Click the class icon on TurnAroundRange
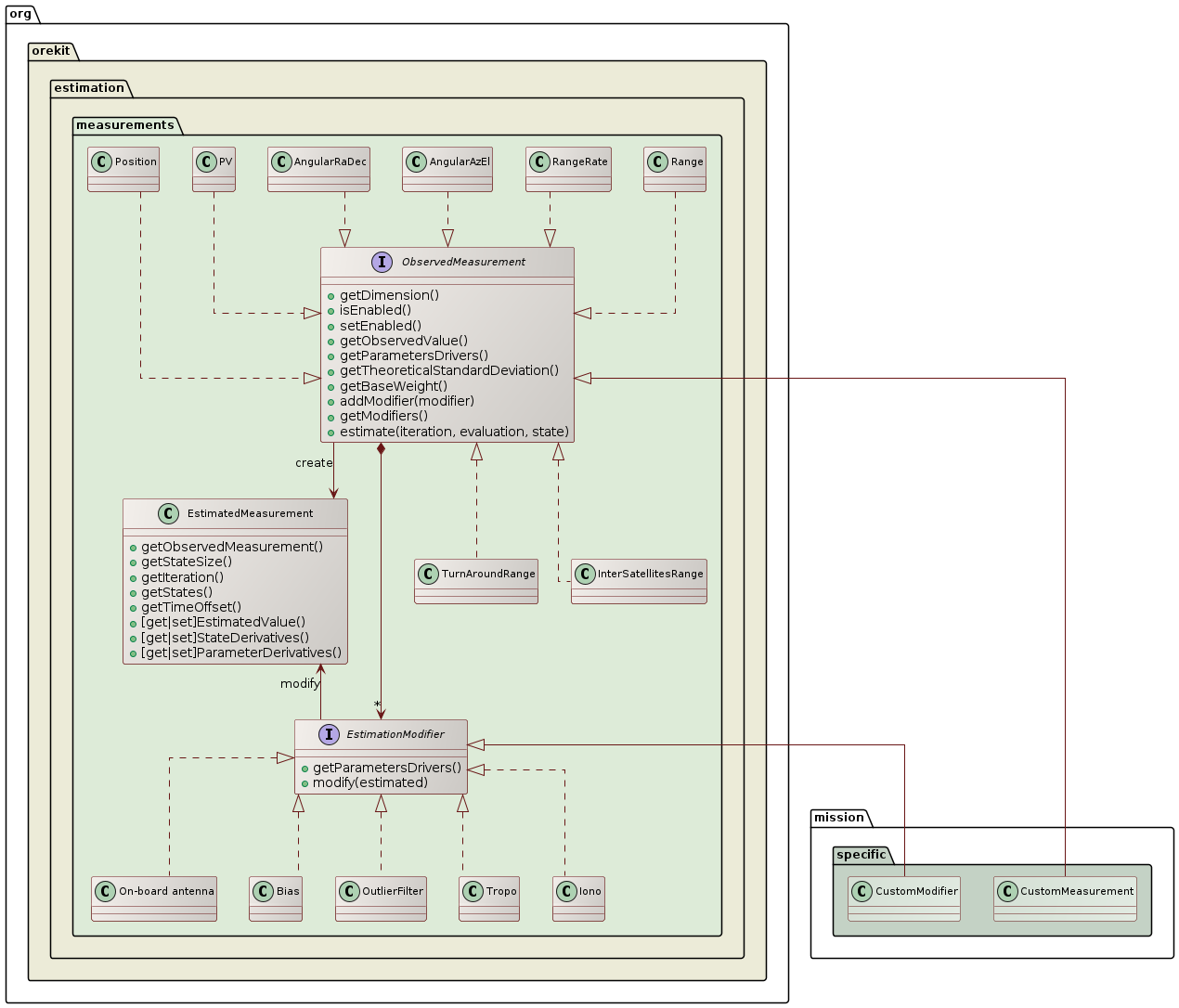1179x1008 pixels. [428, 575]
